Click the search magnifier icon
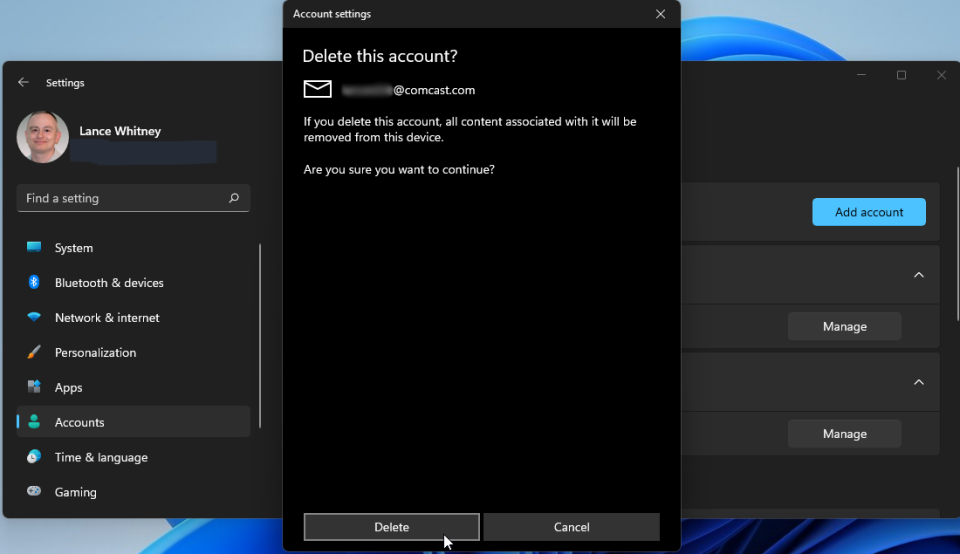This screenshot has height=554, width=960. pos(234,198)
